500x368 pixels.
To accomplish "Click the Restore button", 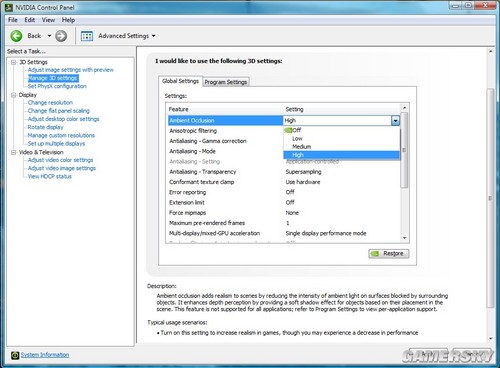I will point(389,253).
